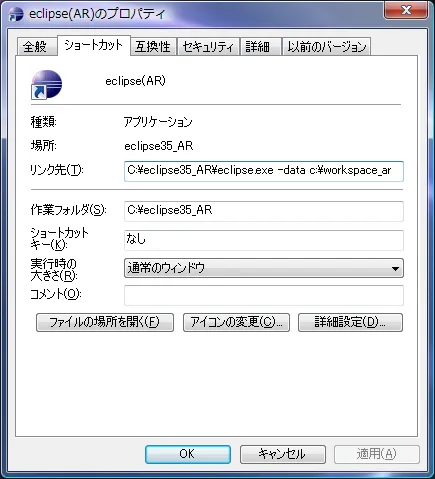Open 詳細設定 advanced settings
Viewport: 435px width, 479px height.
[x=350, y=322]
